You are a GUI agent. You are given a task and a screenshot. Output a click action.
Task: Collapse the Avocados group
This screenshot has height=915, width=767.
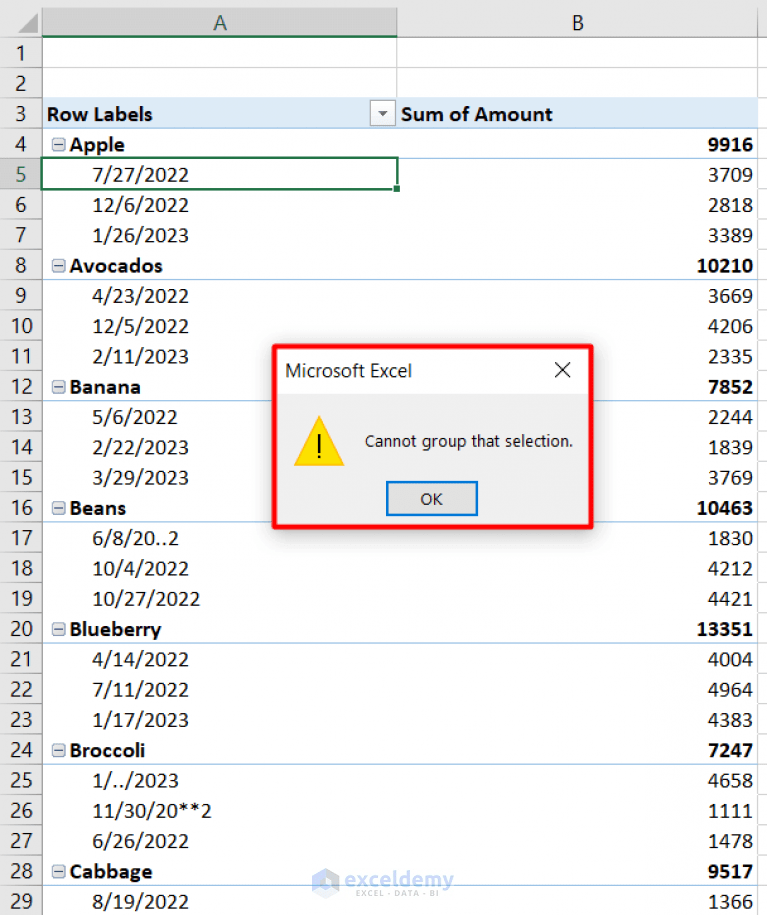click(58, 266)
